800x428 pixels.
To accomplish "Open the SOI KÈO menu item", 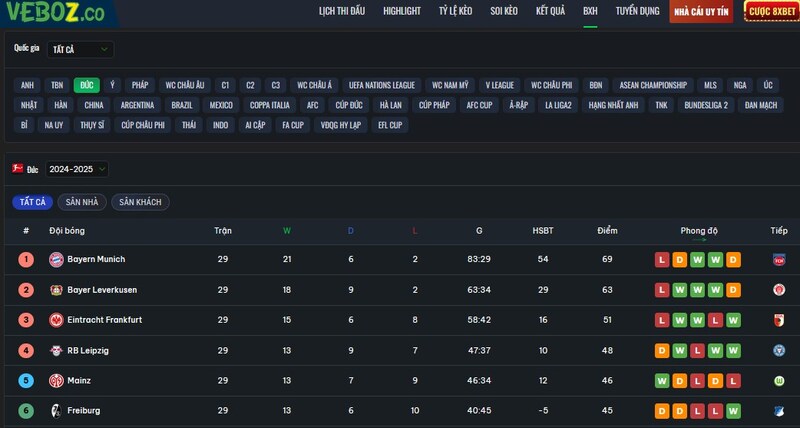I will tap(504, 11).
